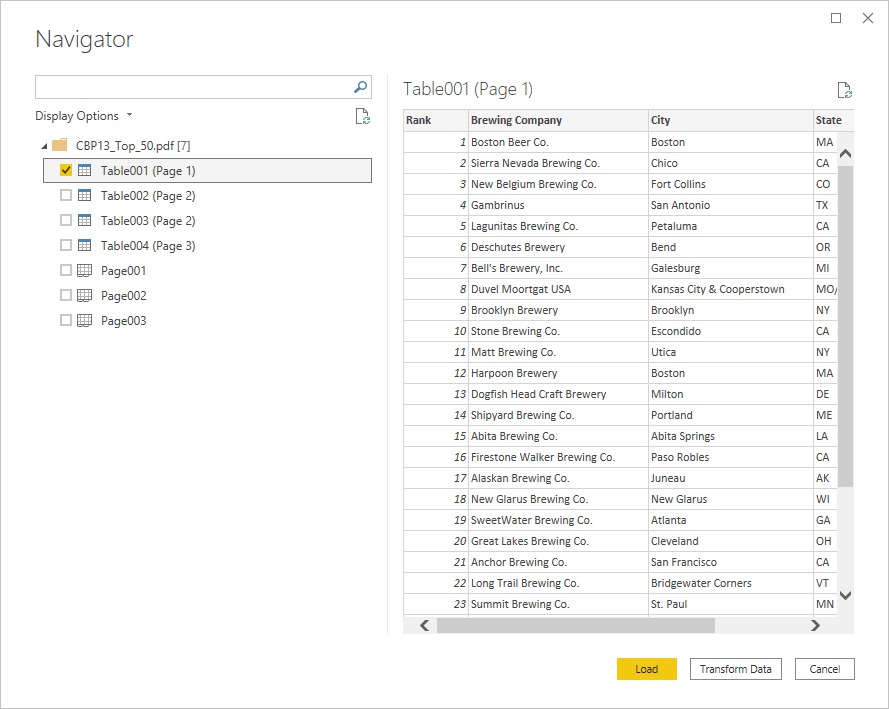Check the Table004 (Page 3) checkbox
Screen dimensions: 889x709
(66, 245)
